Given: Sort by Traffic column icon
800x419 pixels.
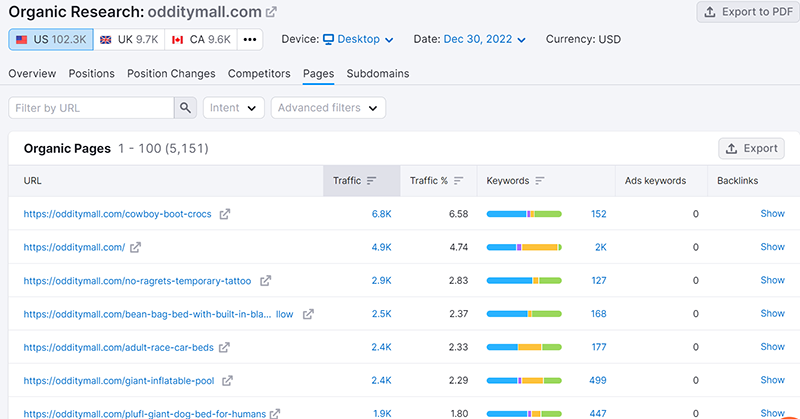Looking at the screenshot, I should [371, 181].
